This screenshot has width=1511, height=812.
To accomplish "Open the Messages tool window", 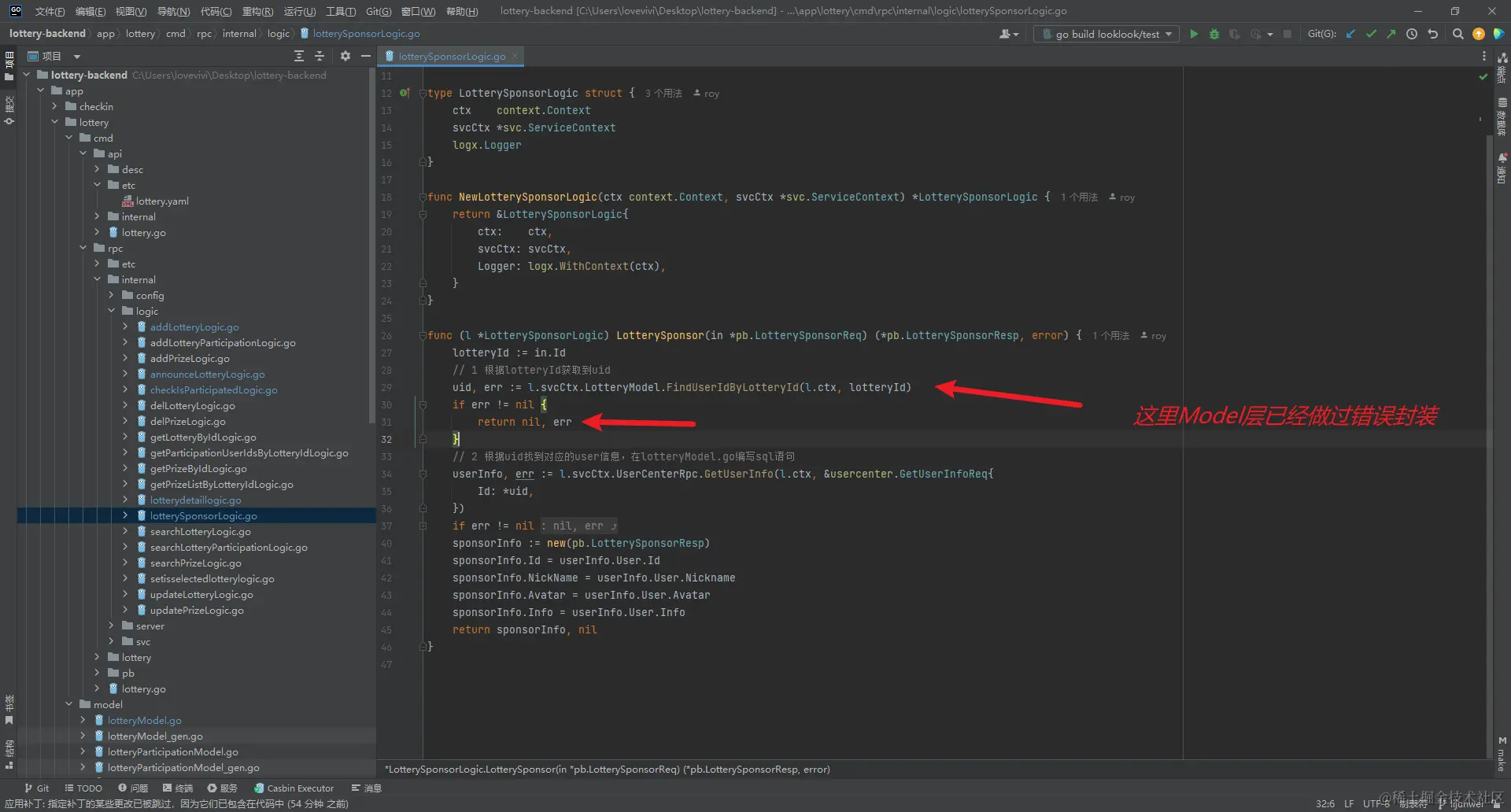I will (366, 788).
